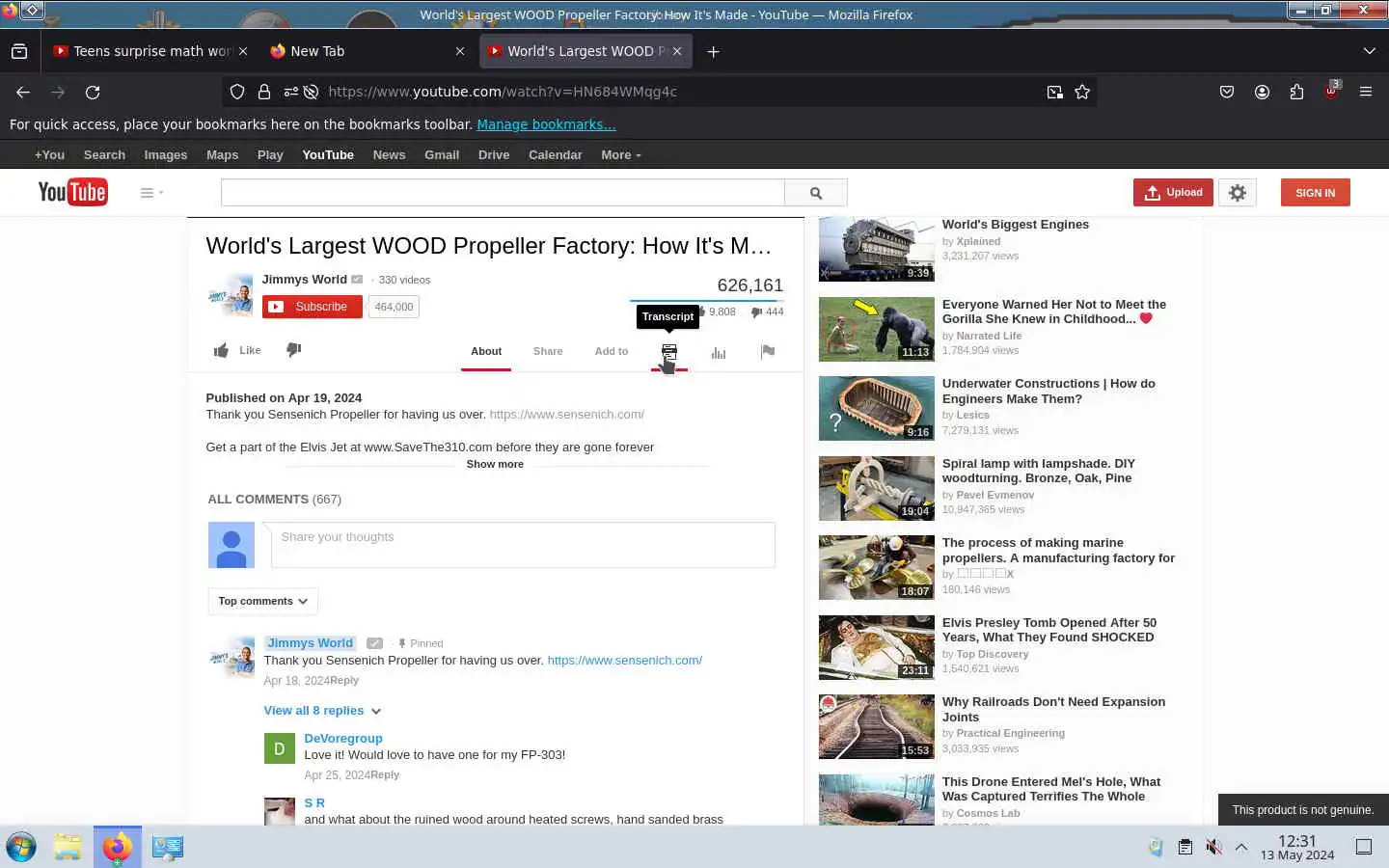
Task: Go back with the browser back arrow
Action: (23, 92)
